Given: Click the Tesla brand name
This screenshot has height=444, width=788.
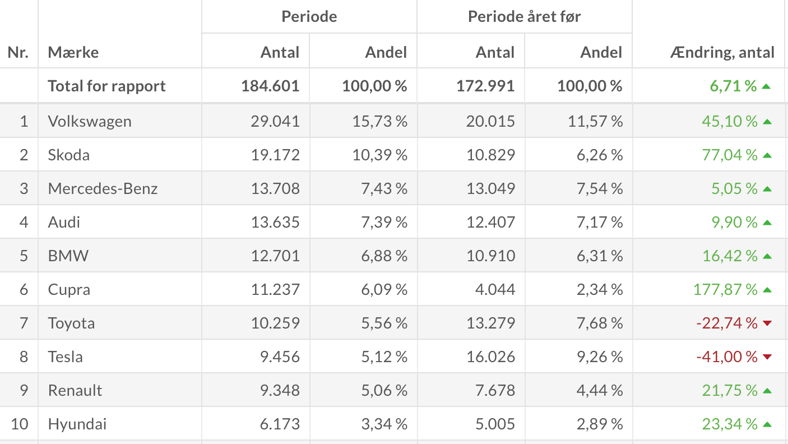Looking at the screenshot, I should [65, 356].
